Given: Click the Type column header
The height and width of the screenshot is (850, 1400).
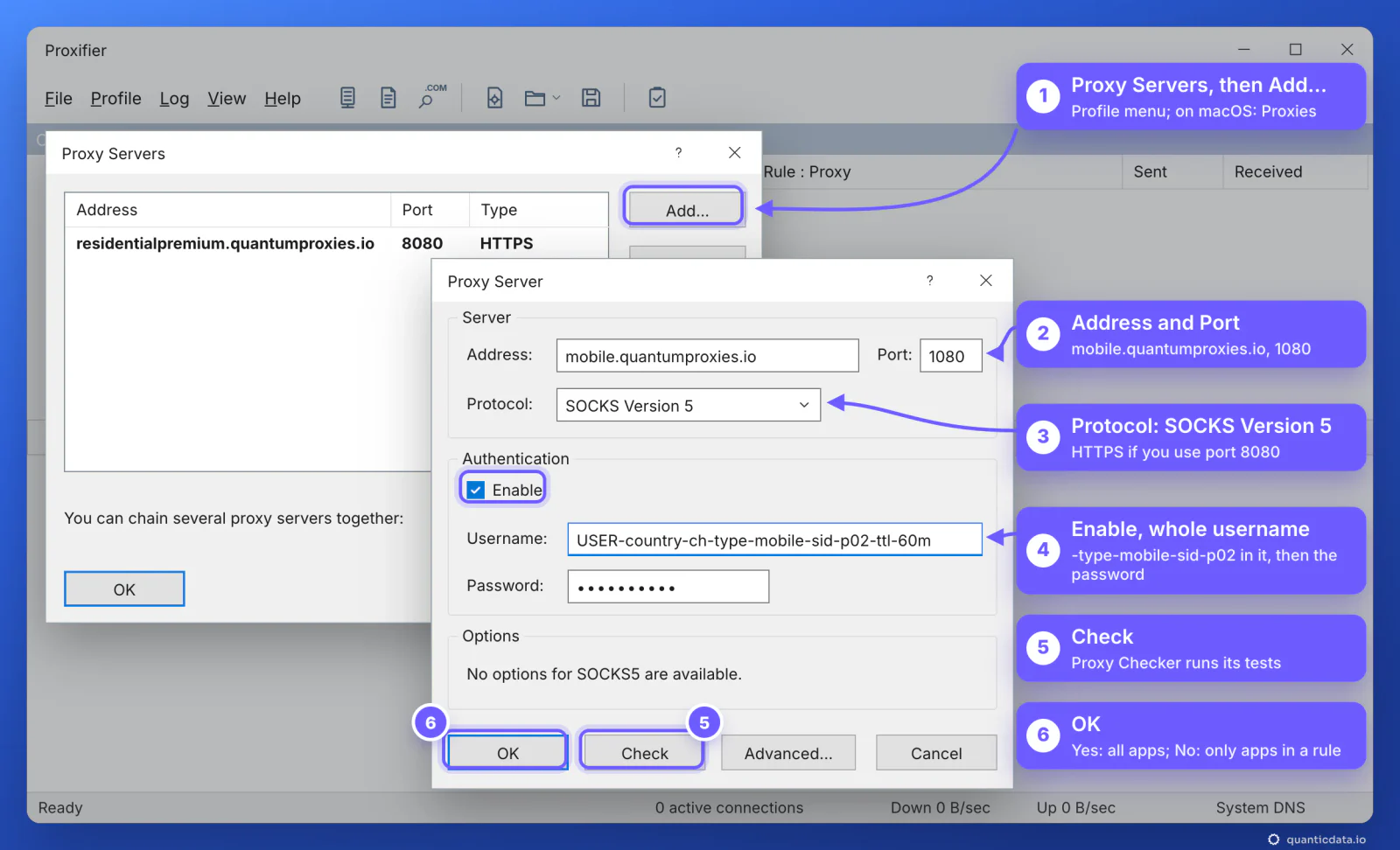Looking at the screenshot, I should tap(538, 210).
